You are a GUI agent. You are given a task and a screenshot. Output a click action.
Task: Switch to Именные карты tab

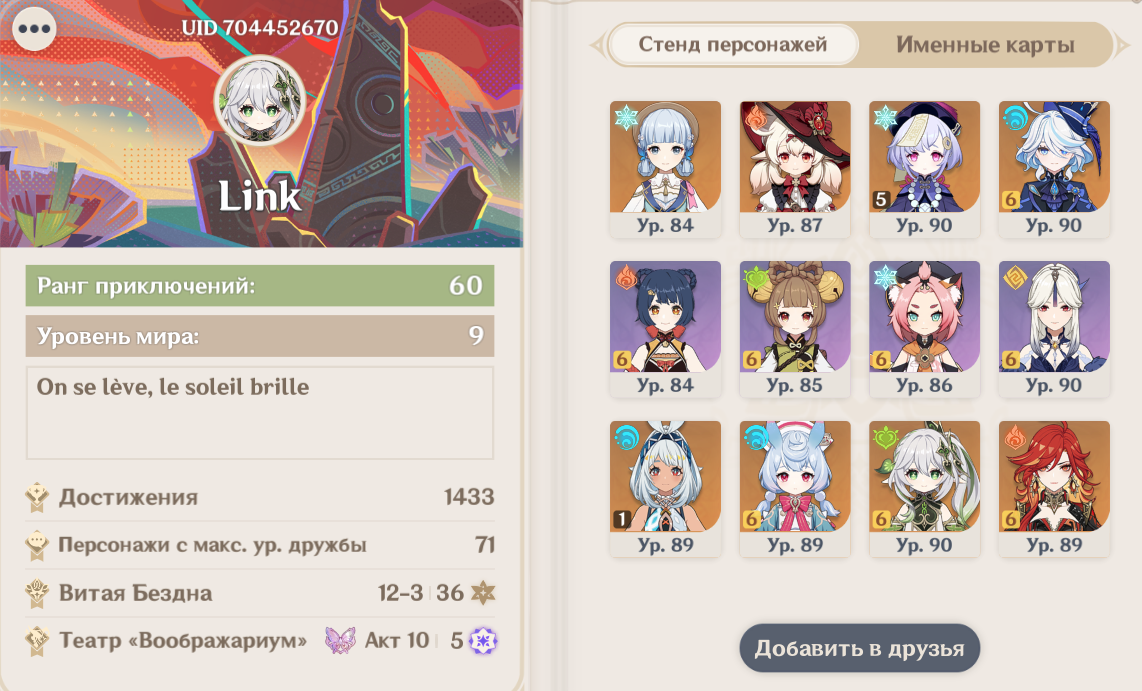(x=985, y=45)
